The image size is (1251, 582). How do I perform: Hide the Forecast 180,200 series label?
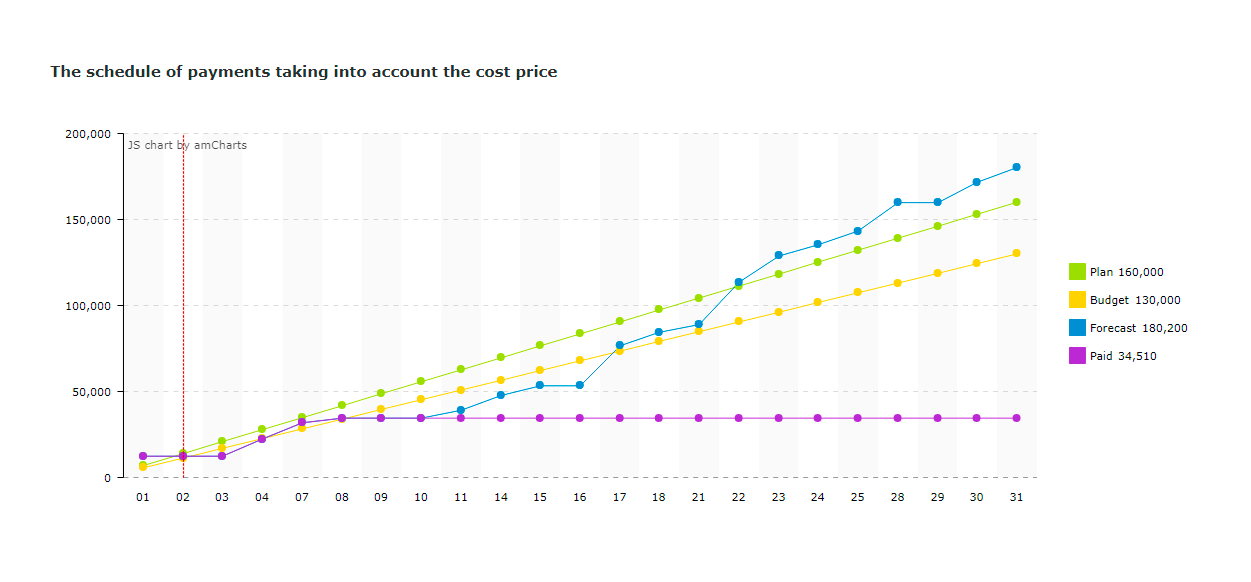pyautogui.click(x=1138, y=328)
